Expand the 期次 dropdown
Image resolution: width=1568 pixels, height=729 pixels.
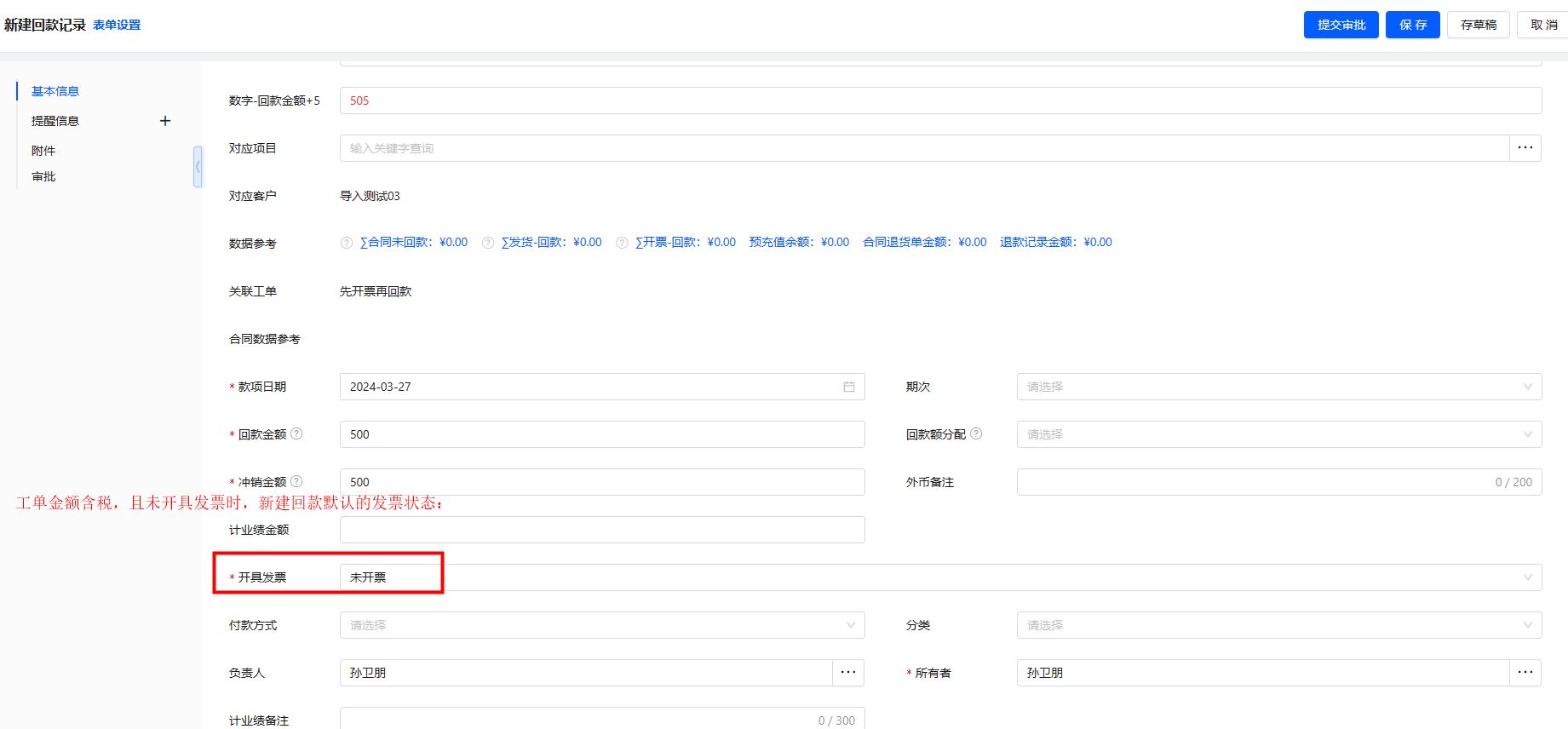tap(1278, 387)
